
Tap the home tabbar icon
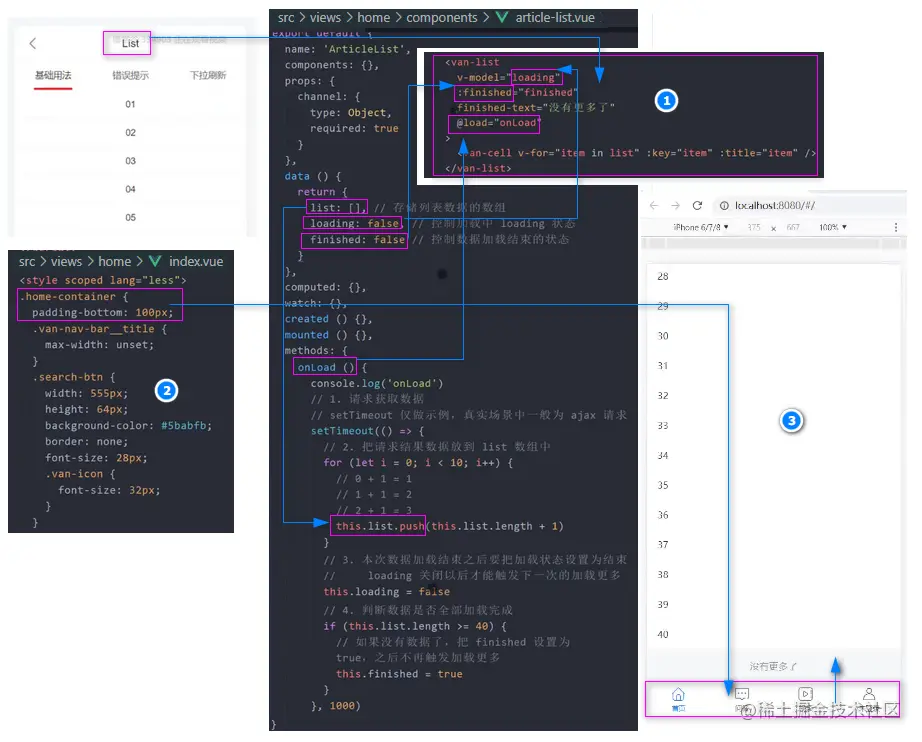click(678, 697)
